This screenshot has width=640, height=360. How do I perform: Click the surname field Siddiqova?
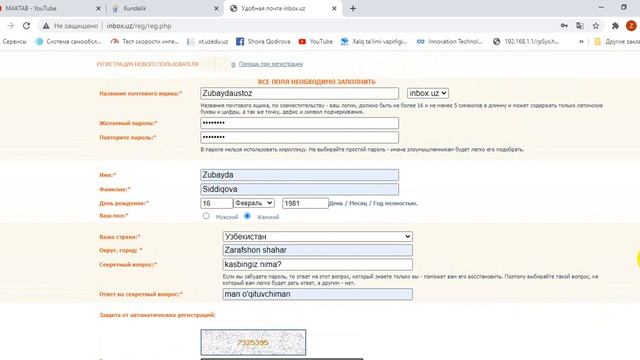coord(300,189)
